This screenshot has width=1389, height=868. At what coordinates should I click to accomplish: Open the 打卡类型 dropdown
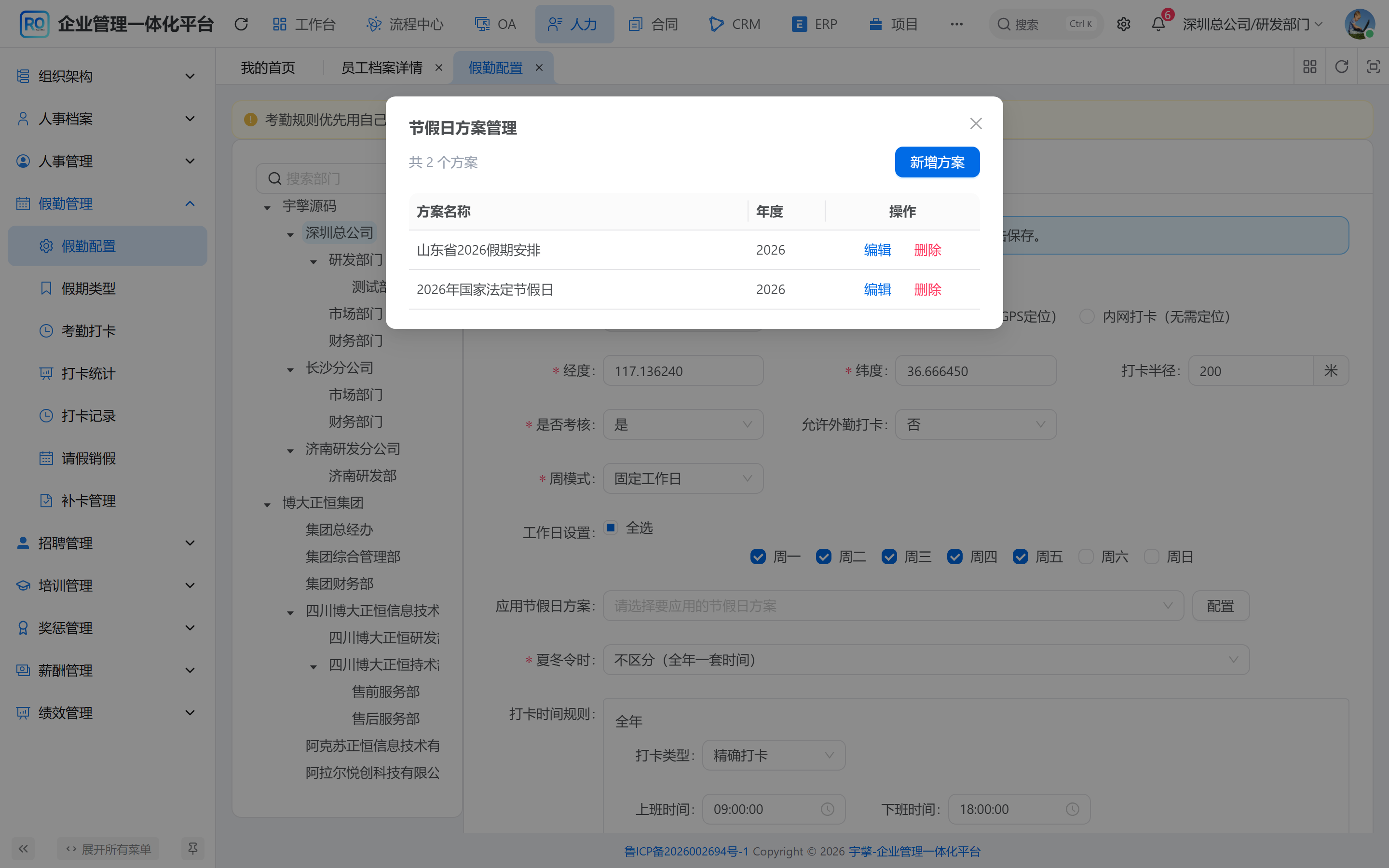pyautogui.click(x=773, y=755)
